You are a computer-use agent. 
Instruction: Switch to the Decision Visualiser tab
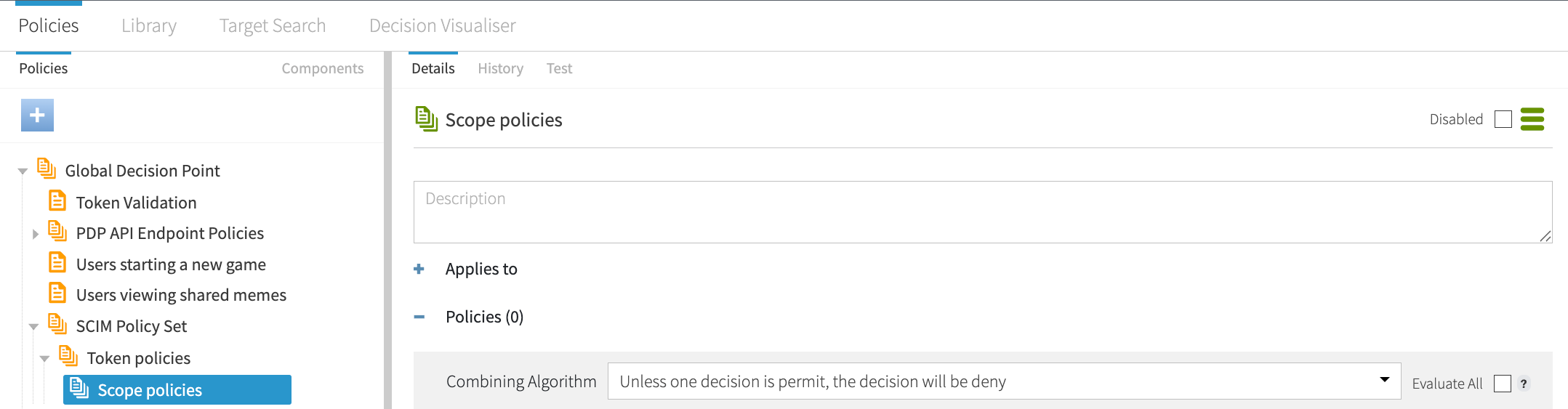pos(442,26)
